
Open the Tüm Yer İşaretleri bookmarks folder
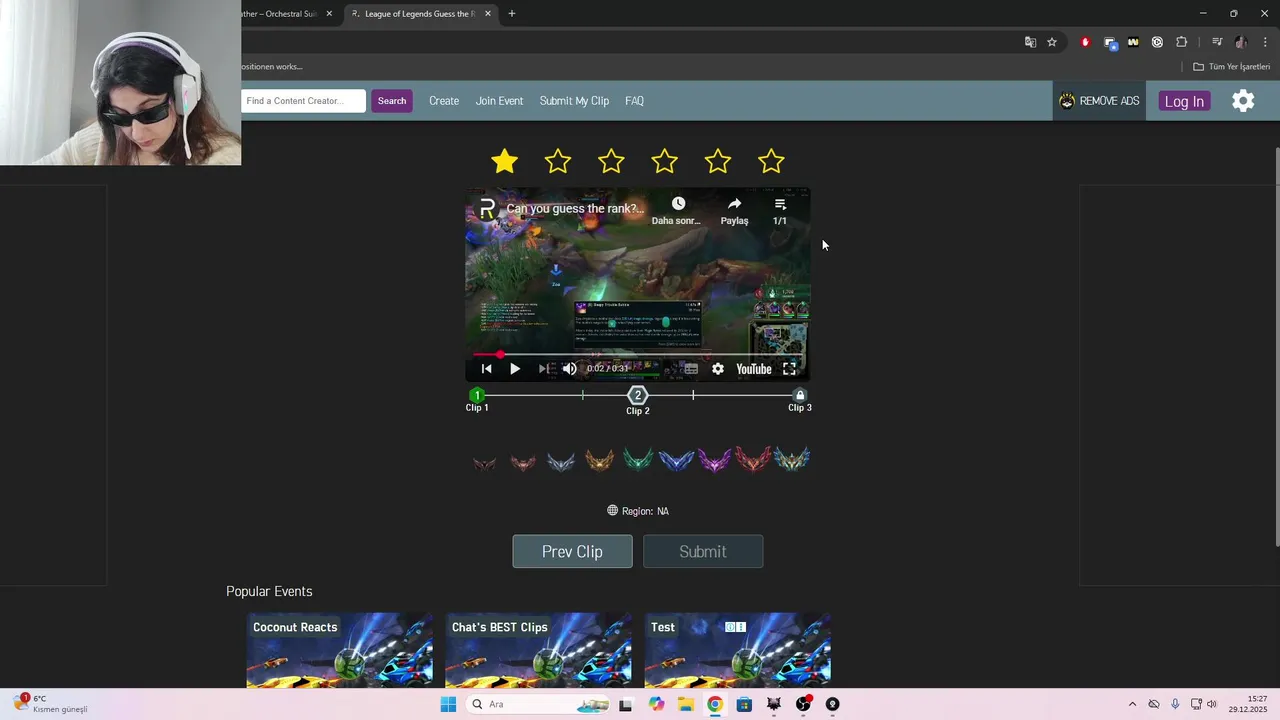(1231, 67)
